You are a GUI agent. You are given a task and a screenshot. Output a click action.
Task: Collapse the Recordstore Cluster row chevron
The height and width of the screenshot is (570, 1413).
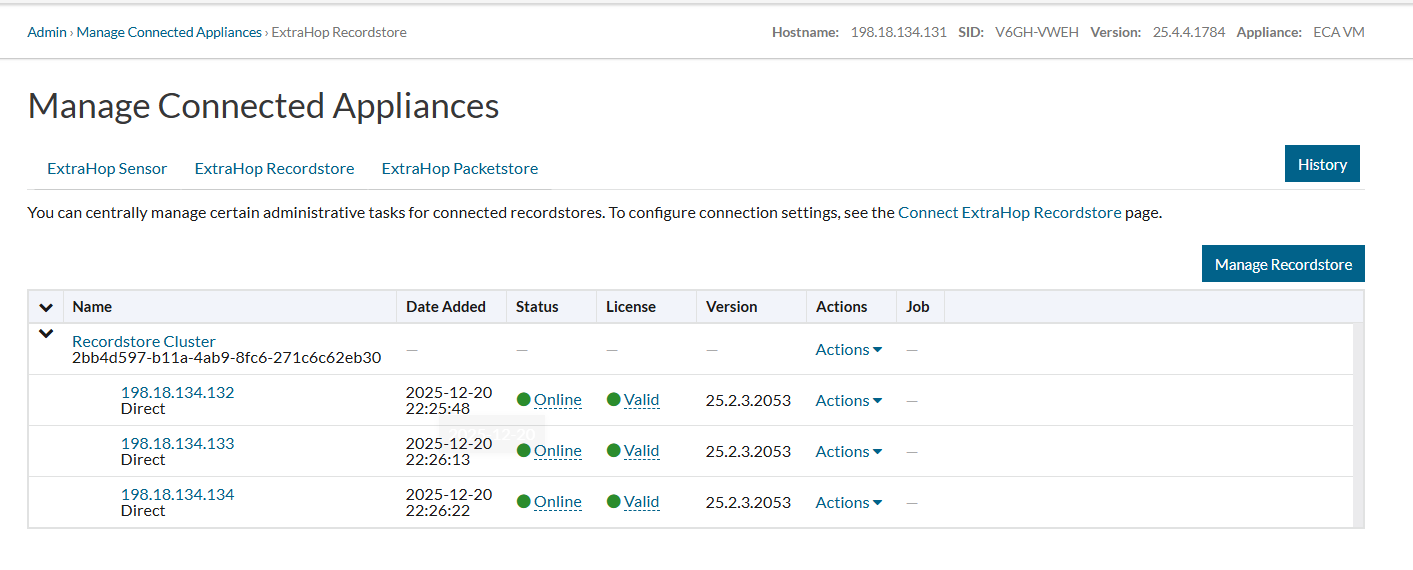[46, 334]
